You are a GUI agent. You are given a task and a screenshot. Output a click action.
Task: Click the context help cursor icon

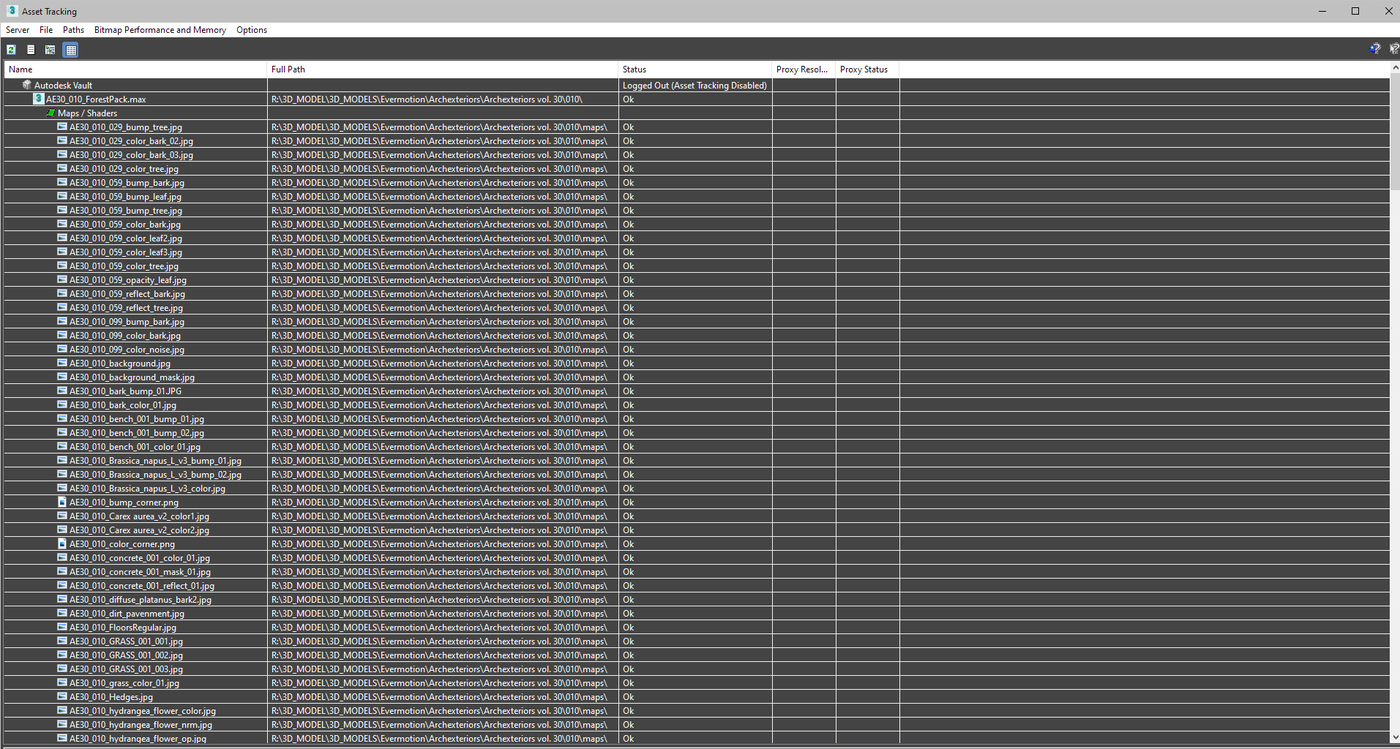(1394, 49)
